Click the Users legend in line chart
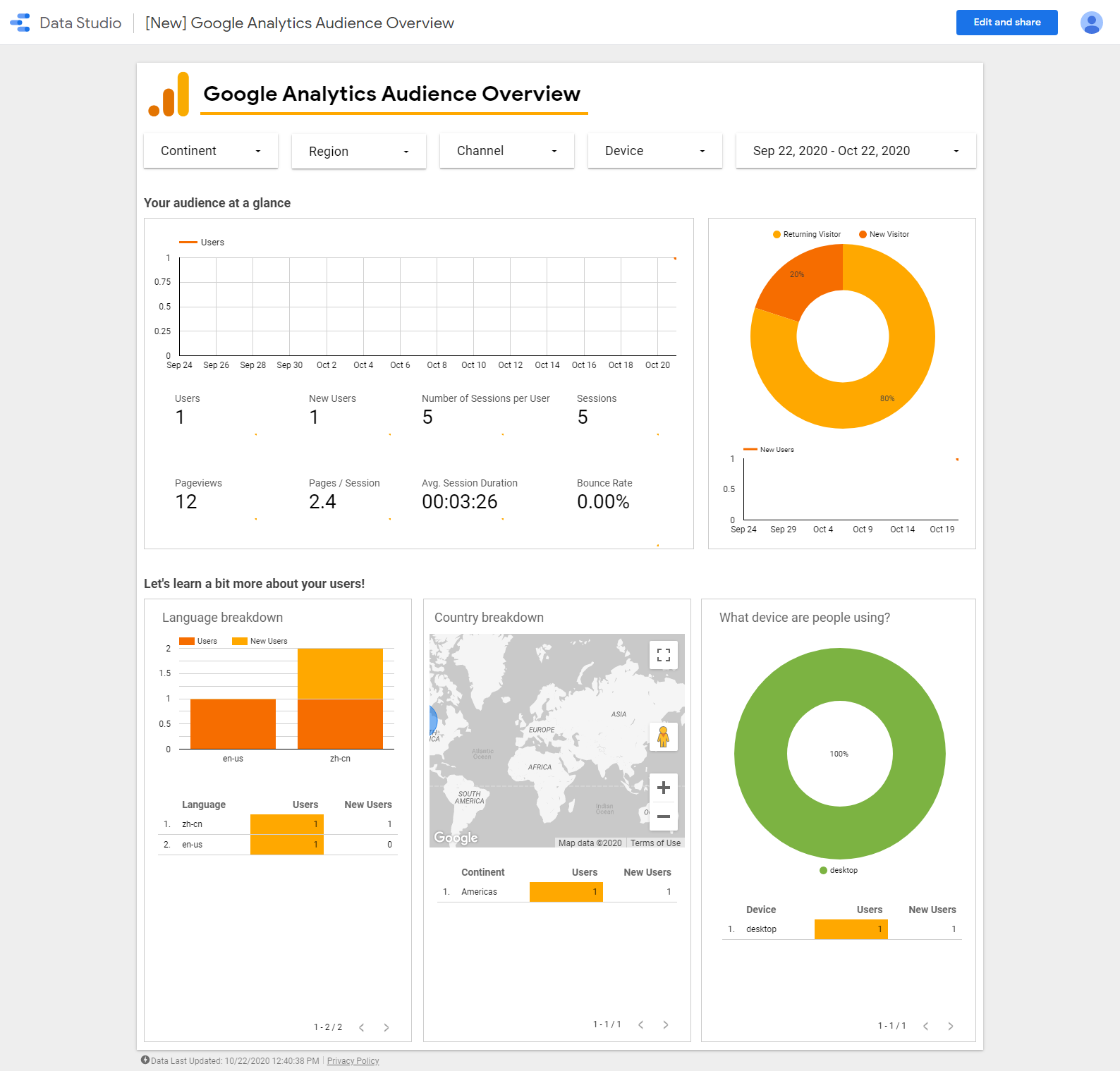The image size is (1120, 1071). 202,242
